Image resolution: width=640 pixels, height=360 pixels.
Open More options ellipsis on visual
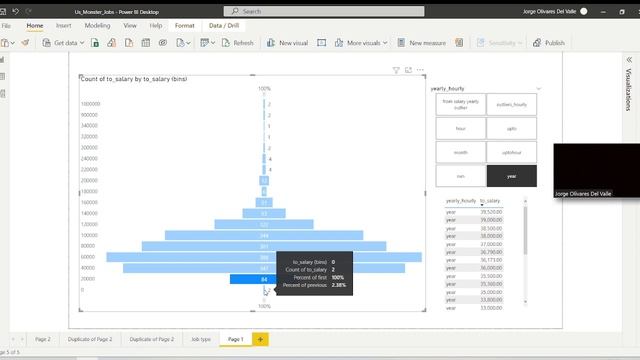[x=420, y=70]
